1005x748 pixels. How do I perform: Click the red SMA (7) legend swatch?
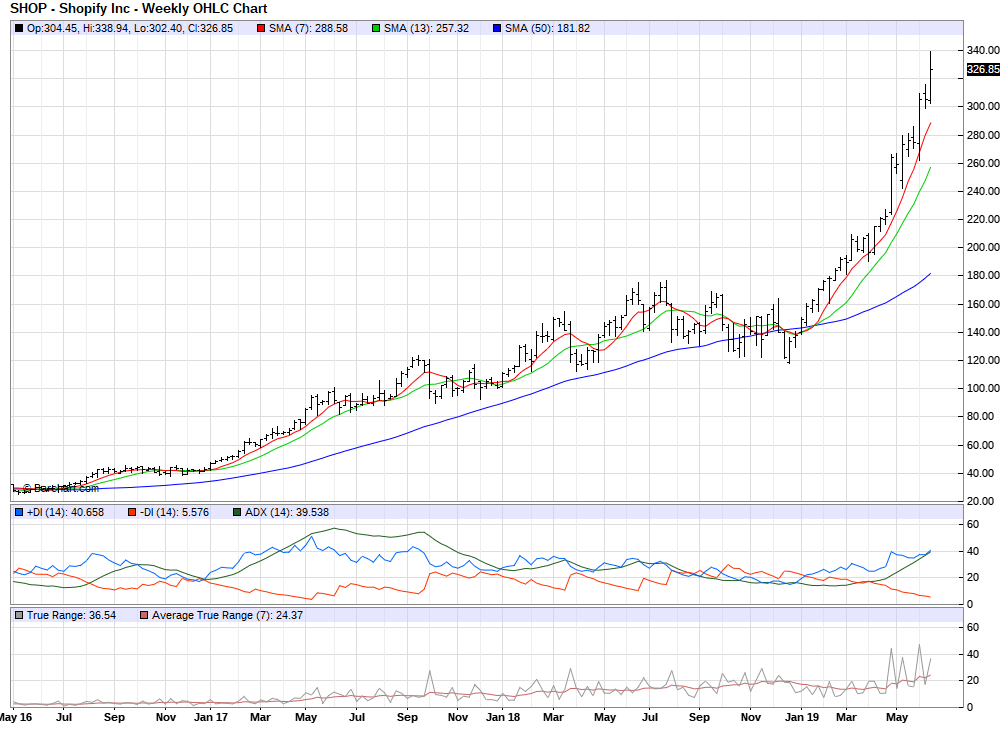point(261,28)
